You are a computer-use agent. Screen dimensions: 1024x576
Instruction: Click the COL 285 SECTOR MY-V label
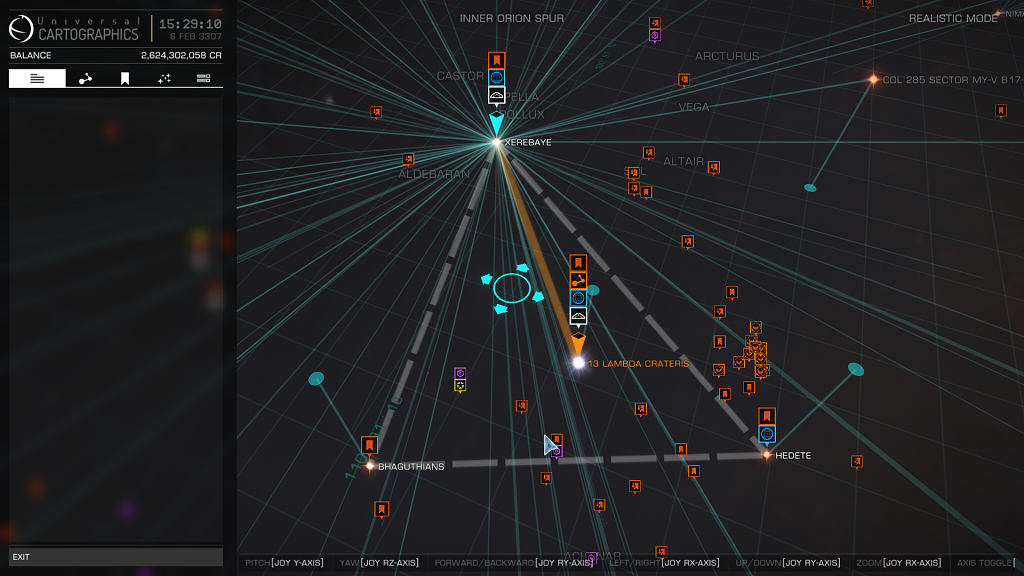tap(952, 80)
